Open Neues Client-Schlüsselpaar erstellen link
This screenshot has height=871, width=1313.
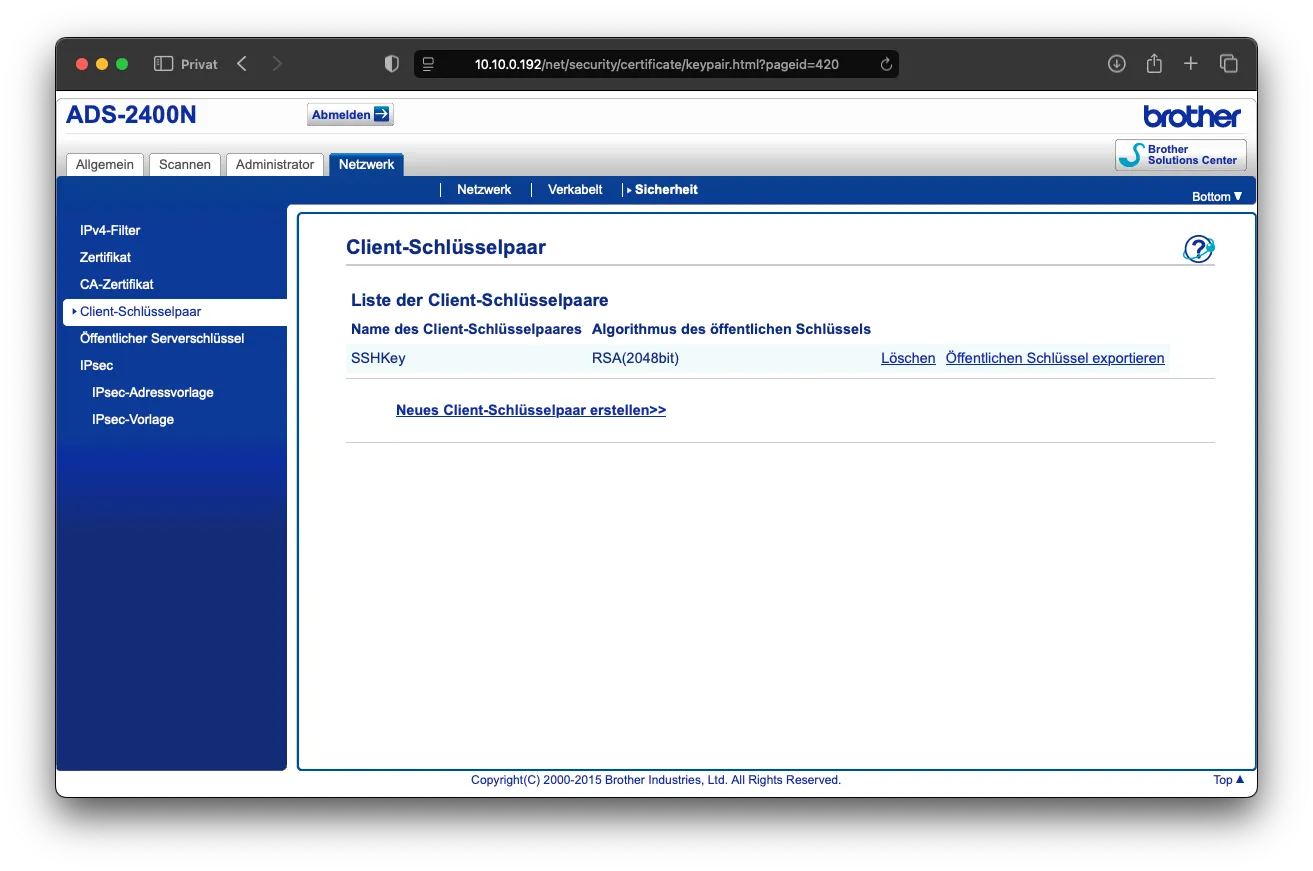pos(530,410)
